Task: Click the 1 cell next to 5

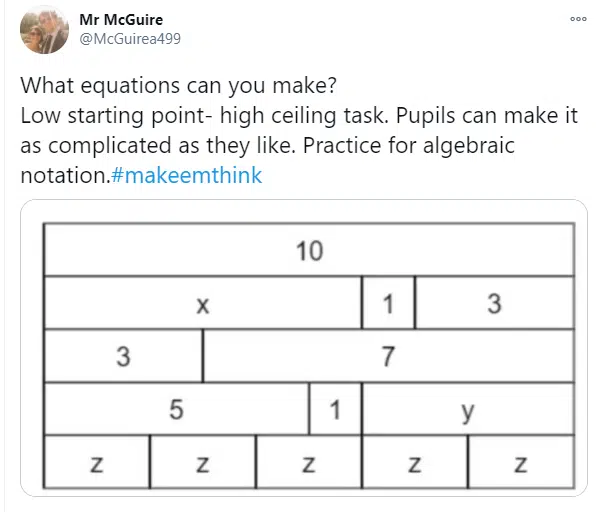Action: pyautogui.click(x=336, y=409)
